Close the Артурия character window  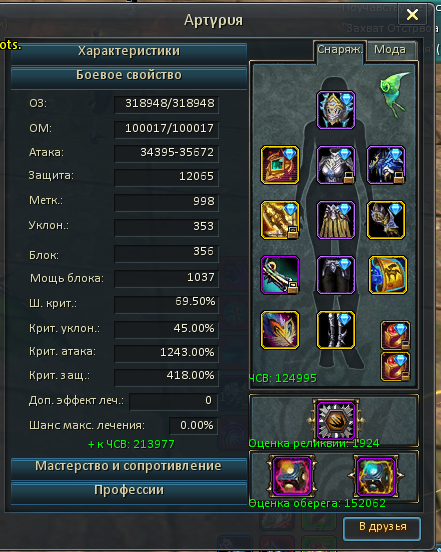(412, 14)
